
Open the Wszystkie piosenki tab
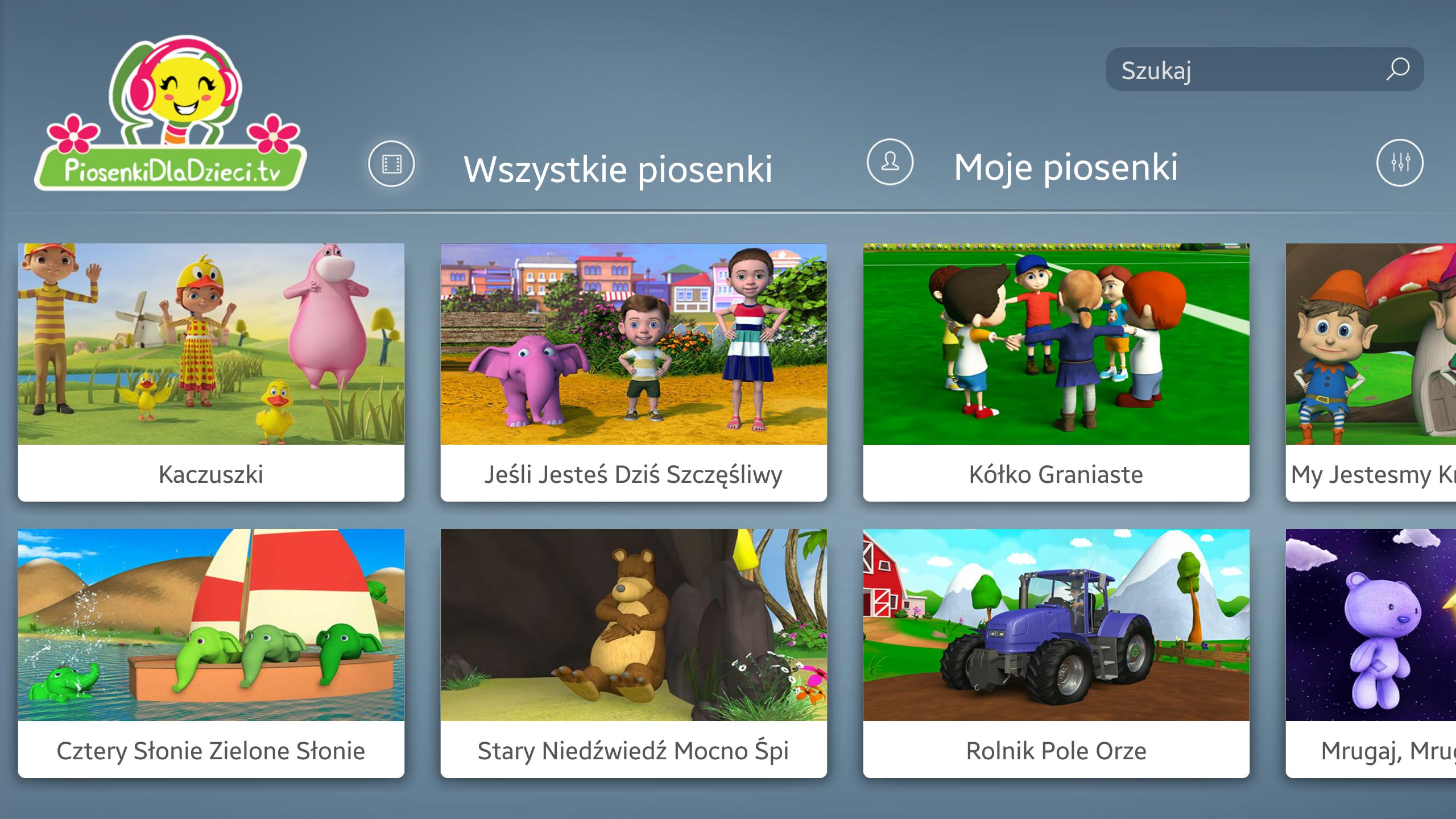click(x=618, y=169)
